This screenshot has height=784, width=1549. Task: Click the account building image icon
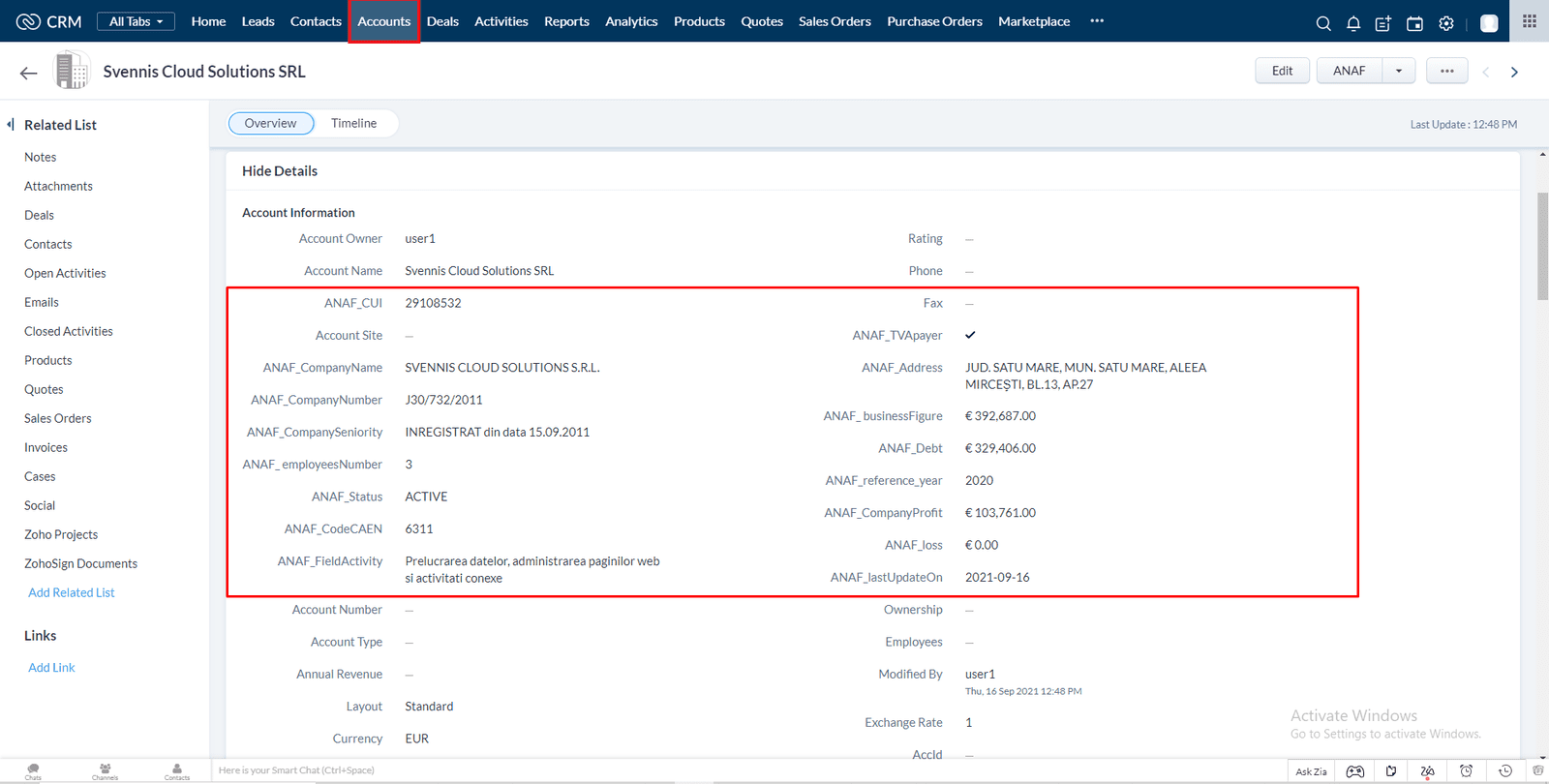click(x=72, y=71)
